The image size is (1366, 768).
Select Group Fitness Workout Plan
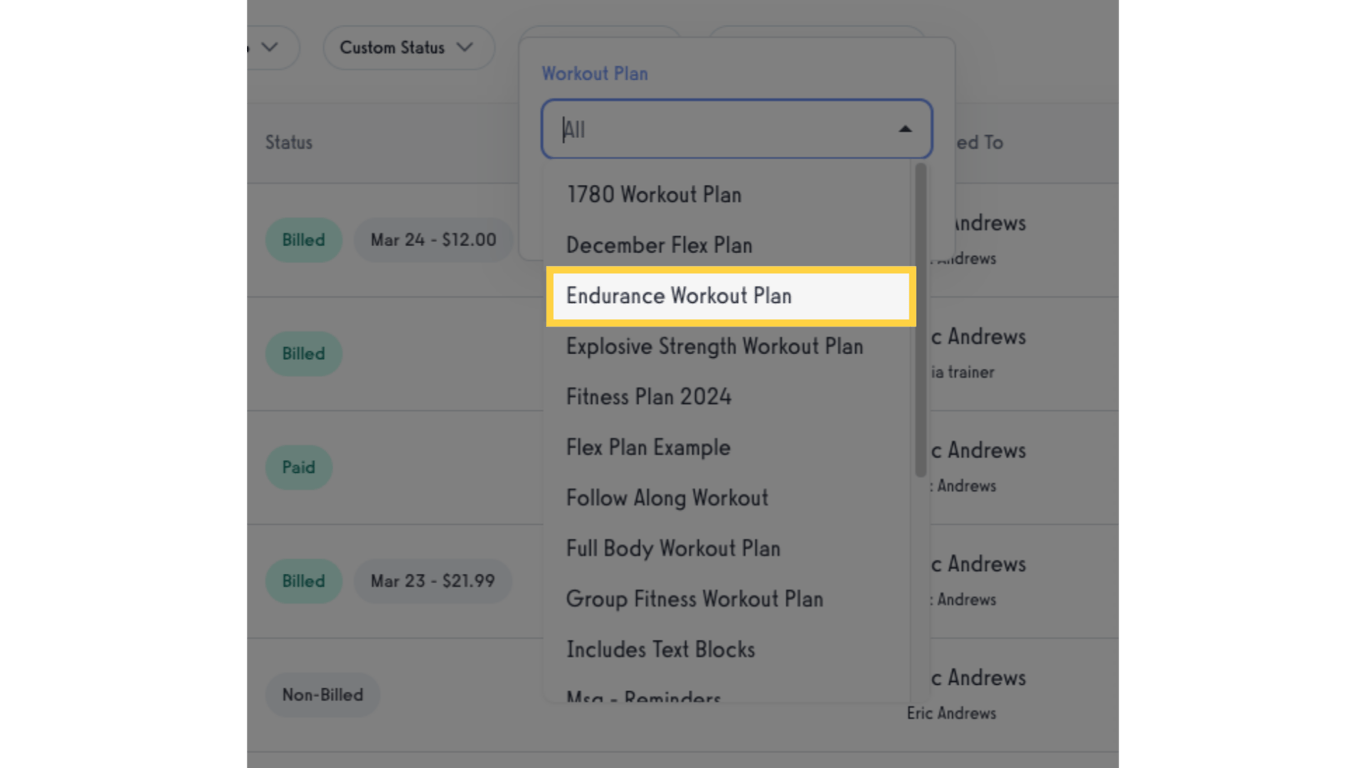694,598
